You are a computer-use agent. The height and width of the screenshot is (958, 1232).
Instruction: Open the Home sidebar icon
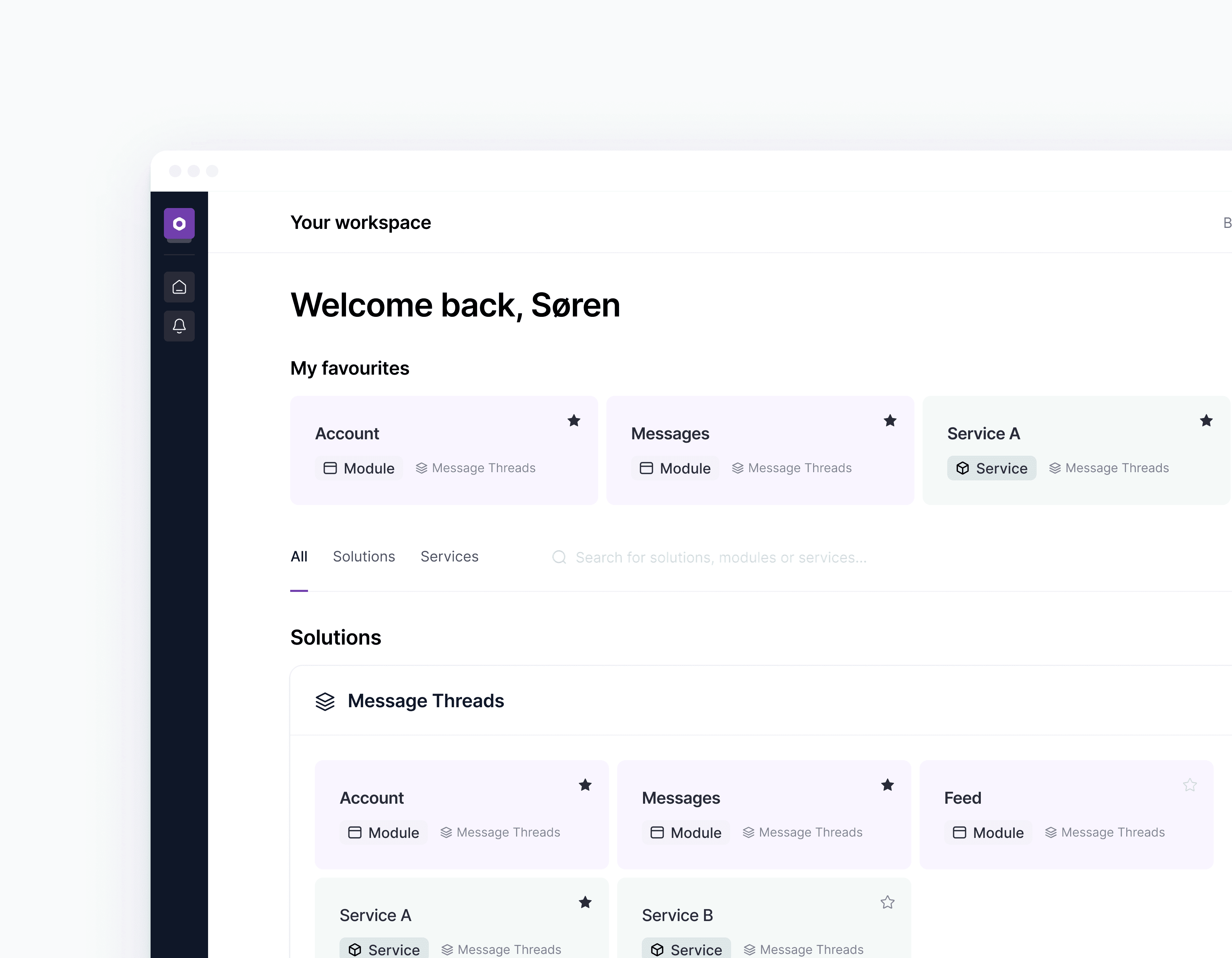point(179,287)
